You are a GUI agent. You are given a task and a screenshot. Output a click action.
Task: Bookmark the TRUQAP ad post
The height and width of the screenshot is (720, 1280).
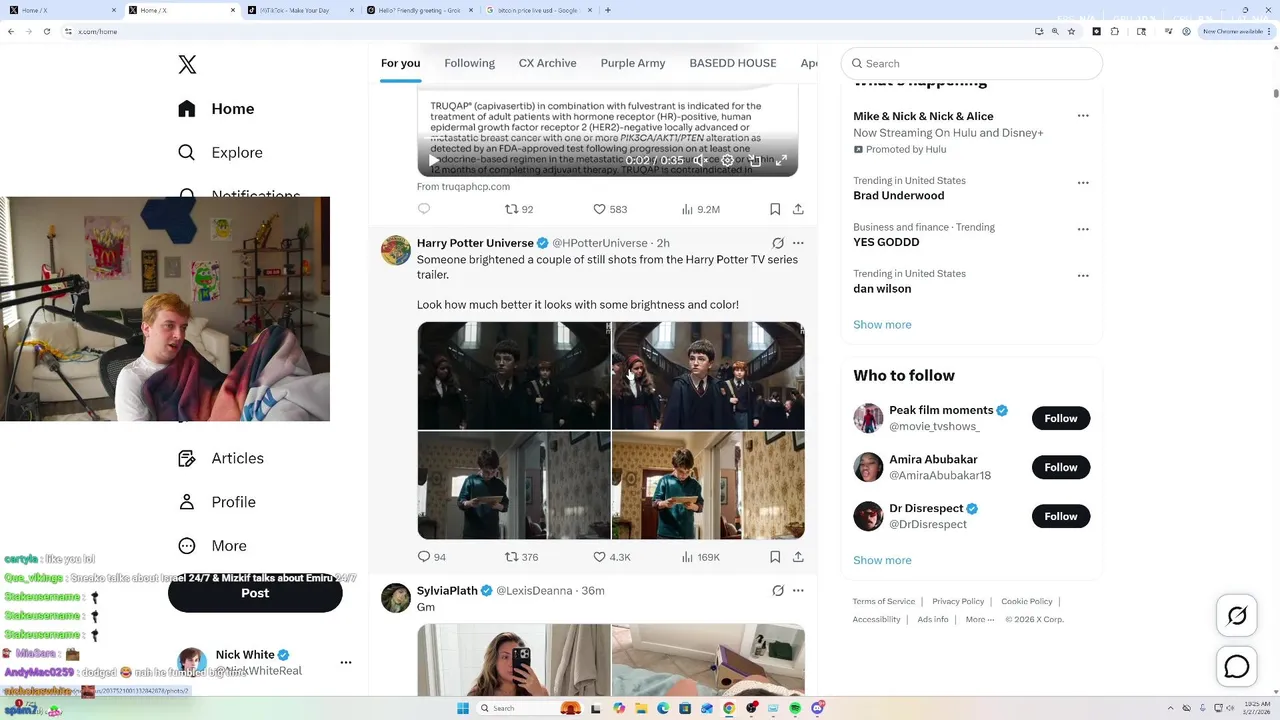point(775,209)
